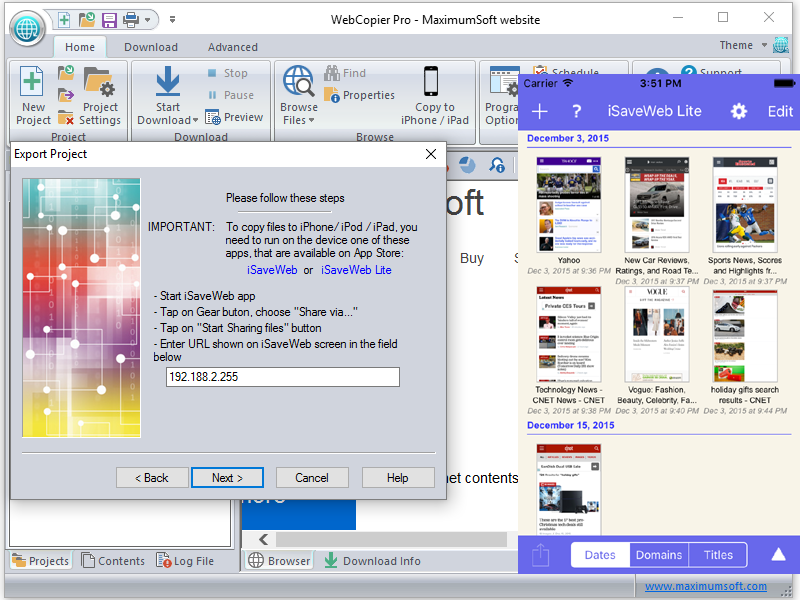
Task: Click the WebCopier globe application button
Action: coord(28,29)
